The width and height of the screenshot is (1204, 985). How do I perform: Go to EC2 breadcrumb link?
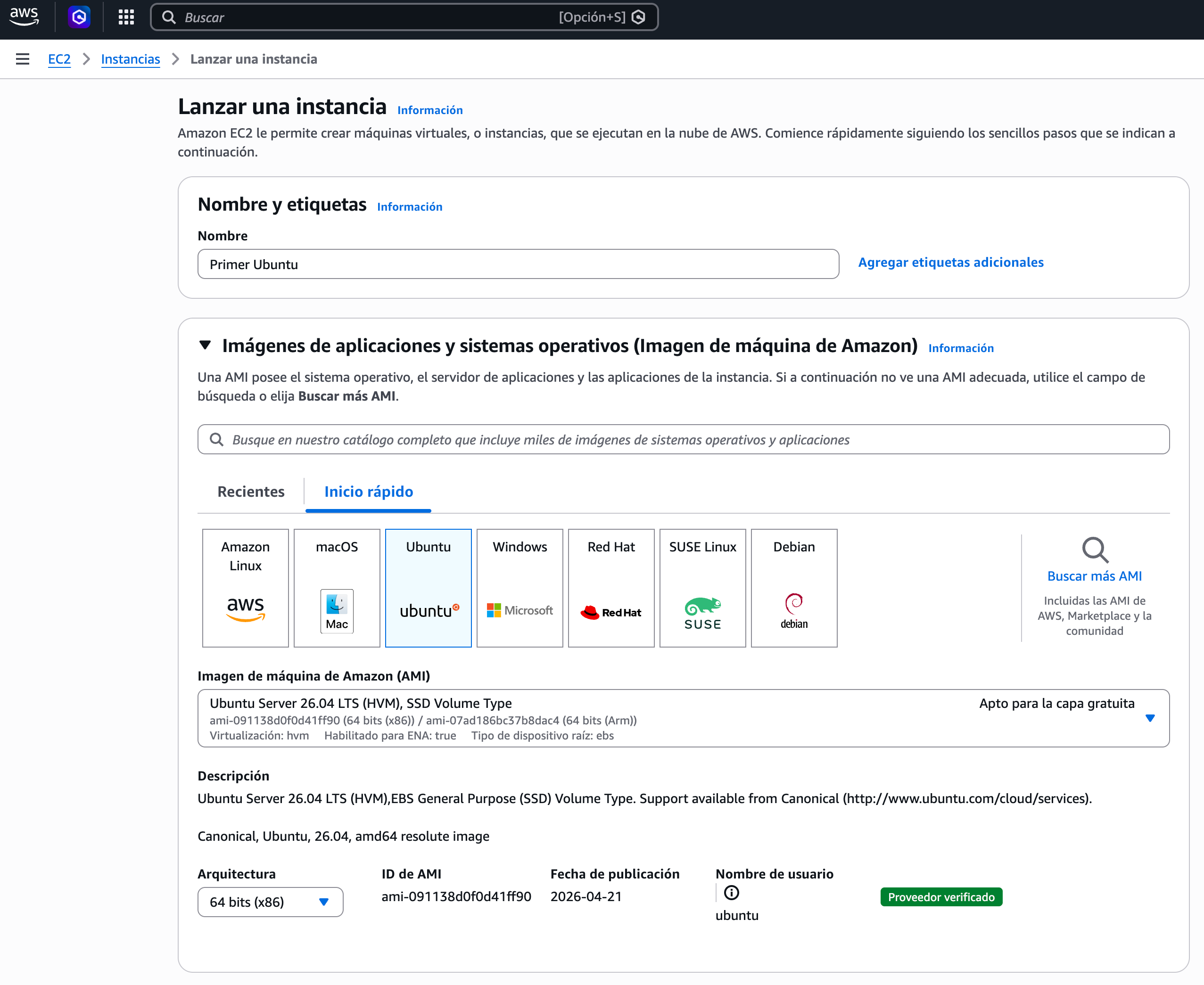pyautogui.click(x=59, y=59)
